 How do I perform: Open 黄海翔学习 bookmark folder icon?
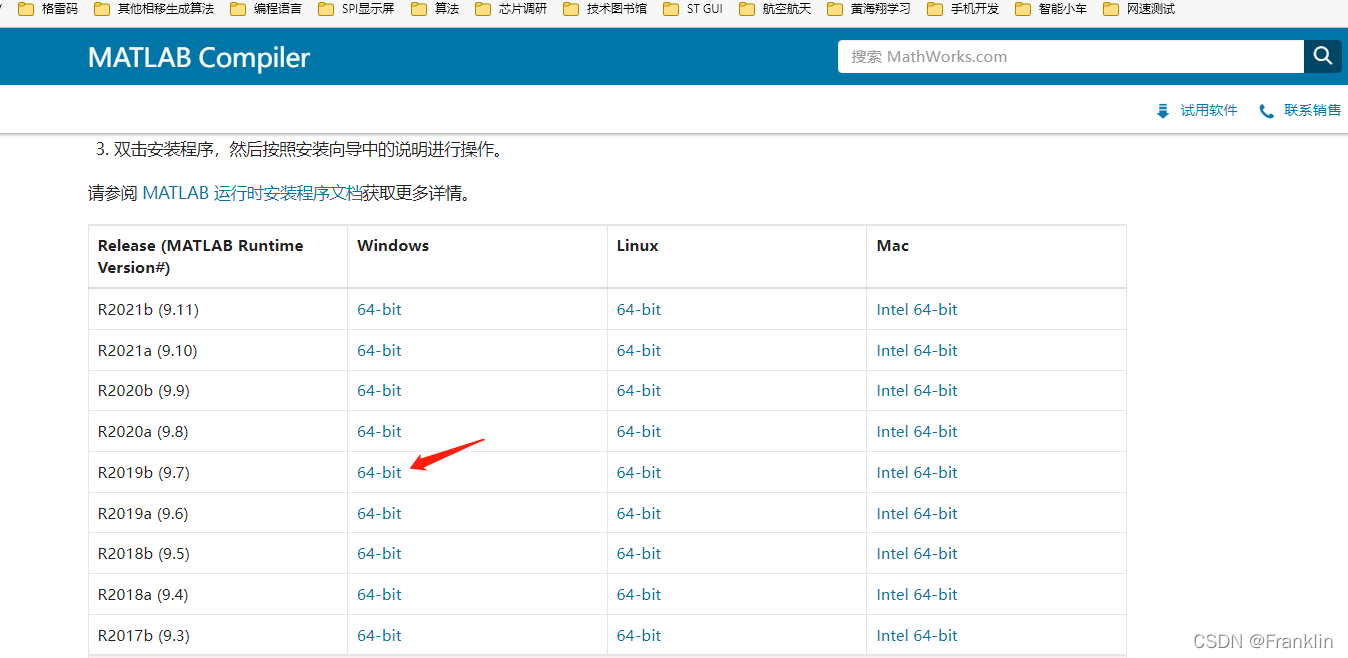[834, 9]
